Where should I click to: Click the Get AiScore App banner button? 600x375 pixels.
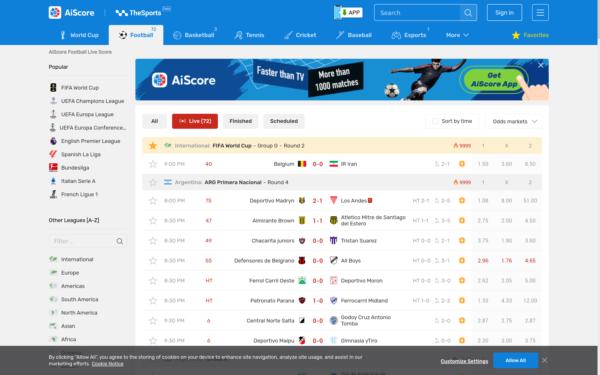click(x=494, y=80)
